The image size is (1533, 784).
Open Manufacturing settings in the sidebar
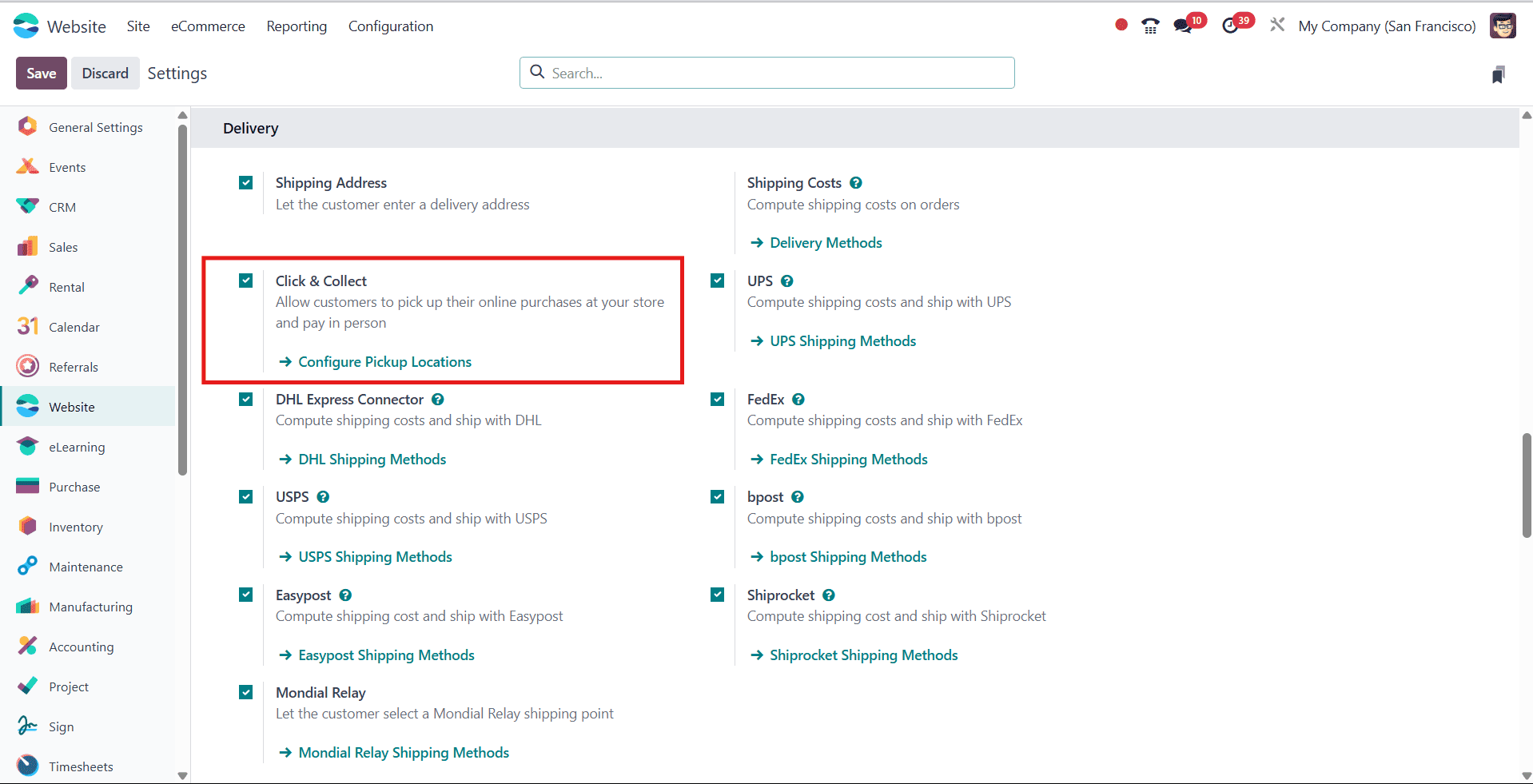pyautogui.click(x=88, y=607)
